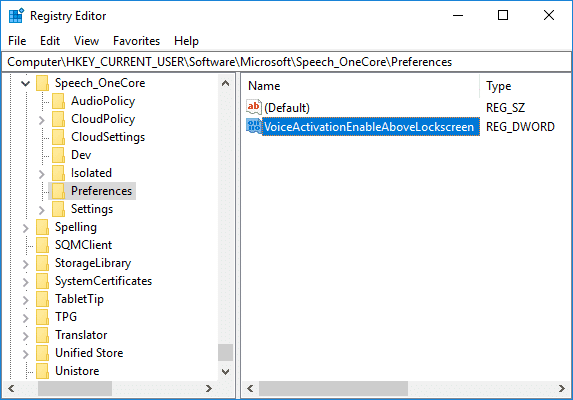Click the values pane scroll right arrow

coord(562,388)
